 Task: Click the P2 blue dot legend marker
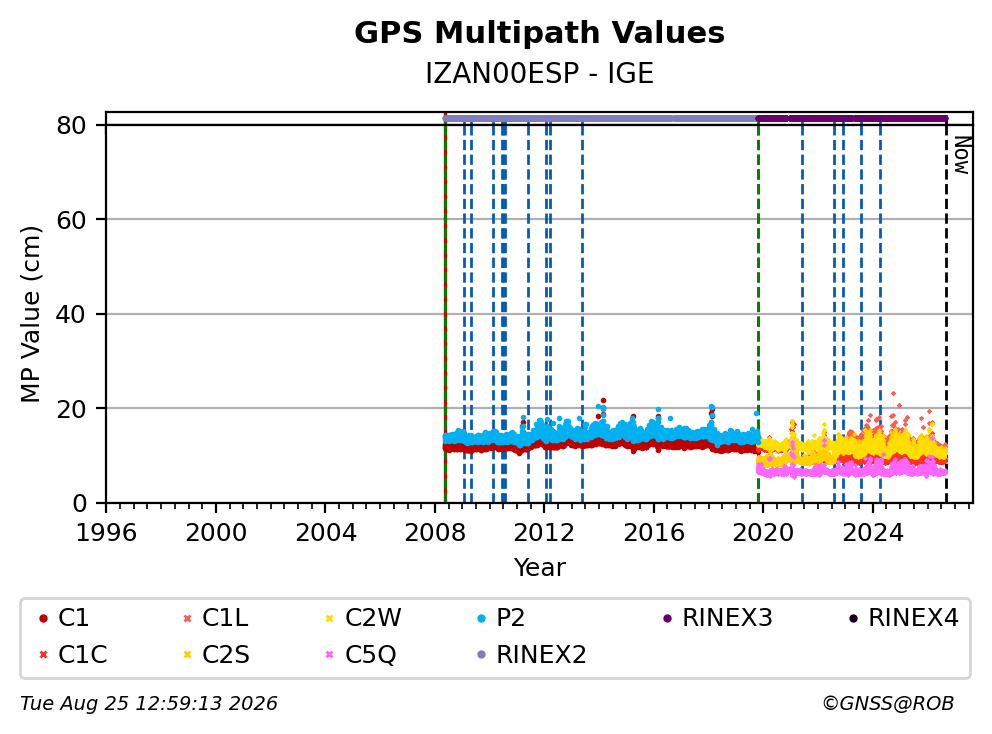click(481, 618)
